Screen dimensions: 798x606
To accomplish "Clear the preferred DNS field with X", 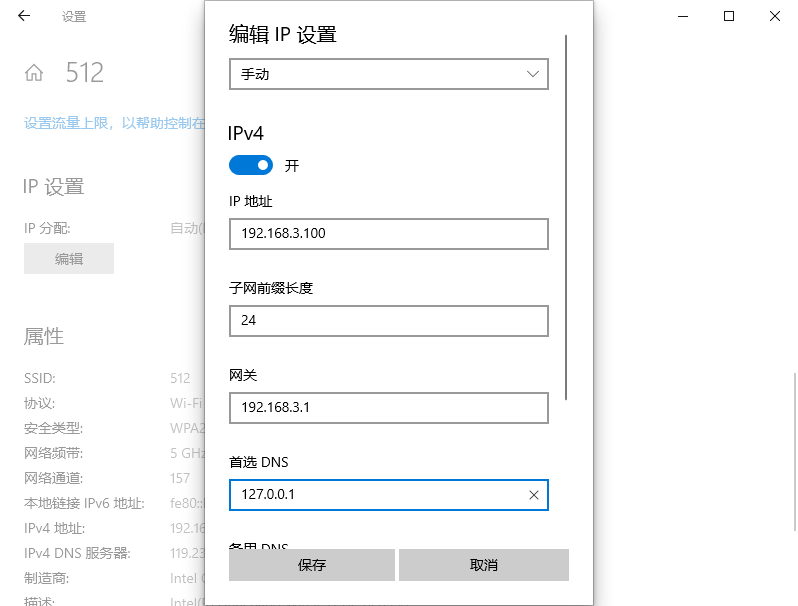I will pyautogui.click(x=533, y=495).
